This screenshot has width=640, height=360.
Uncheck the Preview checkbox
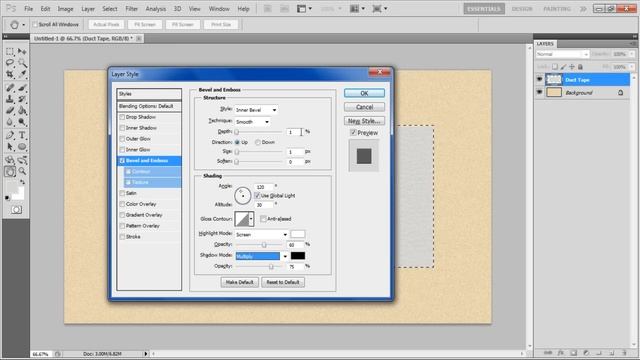[353, 133]
